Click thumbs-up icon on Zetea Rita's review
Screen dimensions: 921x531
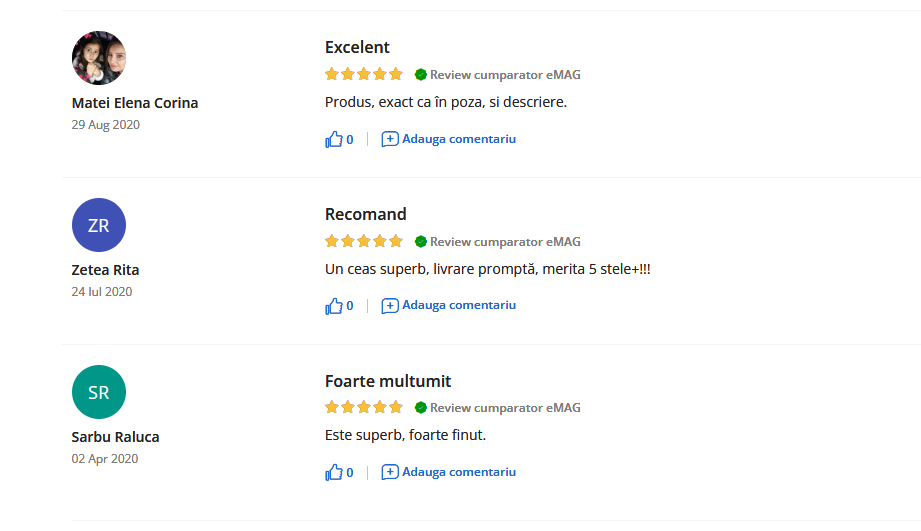click(x=334, y=306)
